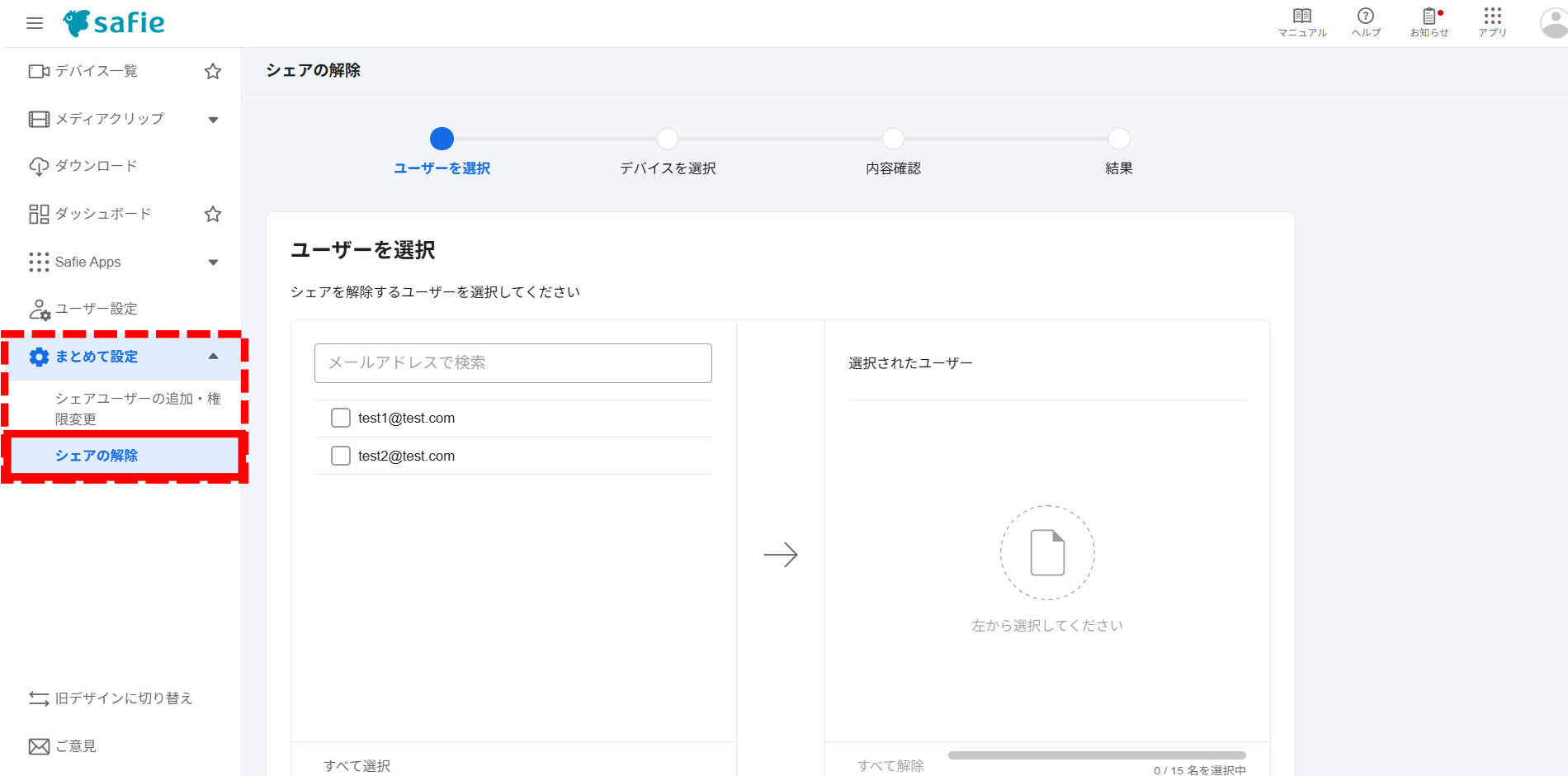The width and height of the screenshot is (1568, 776).
Task: Click the camera icon beside デバイス一覧
Action: point(39,71)
